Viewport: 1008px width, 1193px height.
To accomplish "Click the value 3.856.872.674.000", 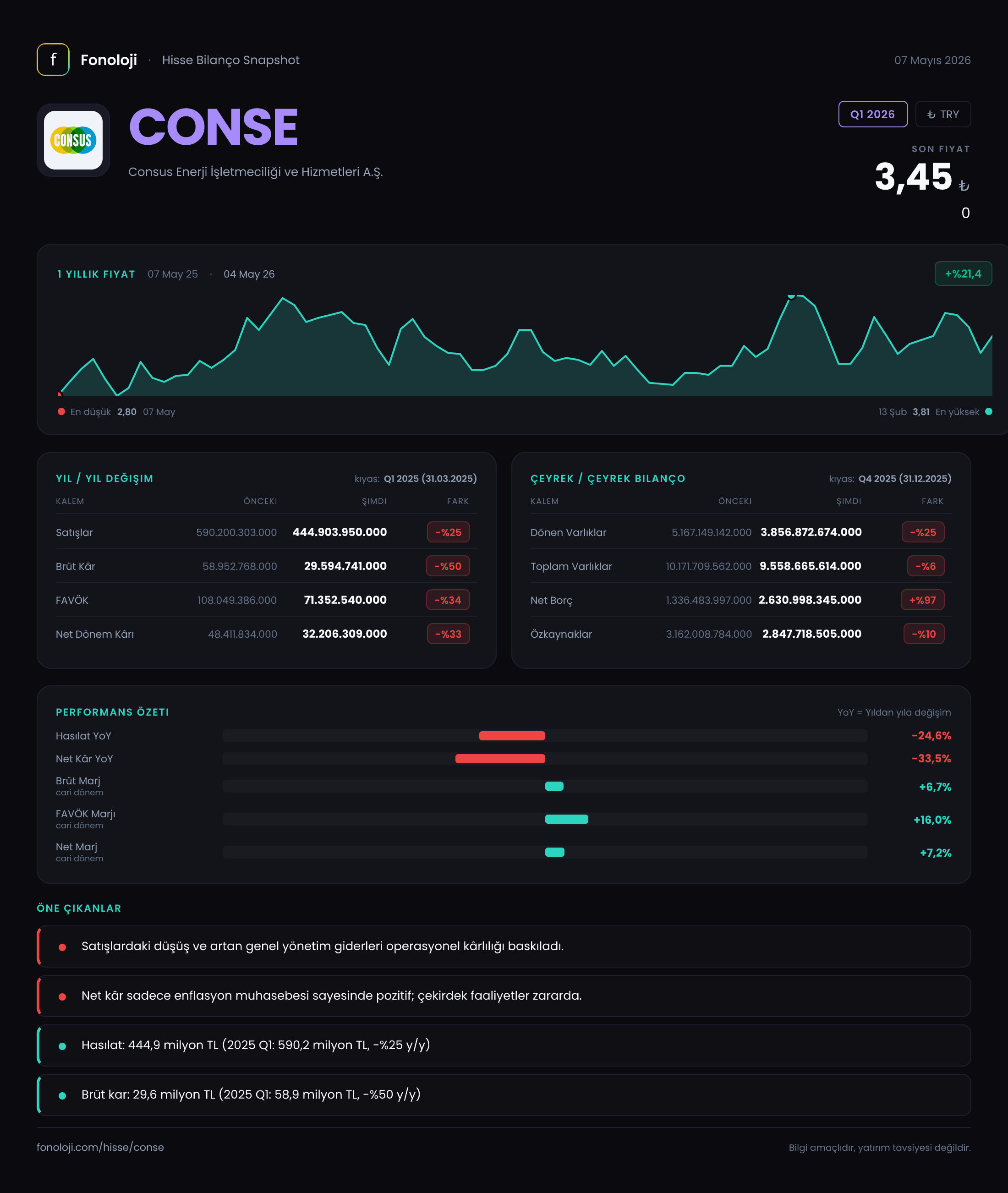I will 811,532.
